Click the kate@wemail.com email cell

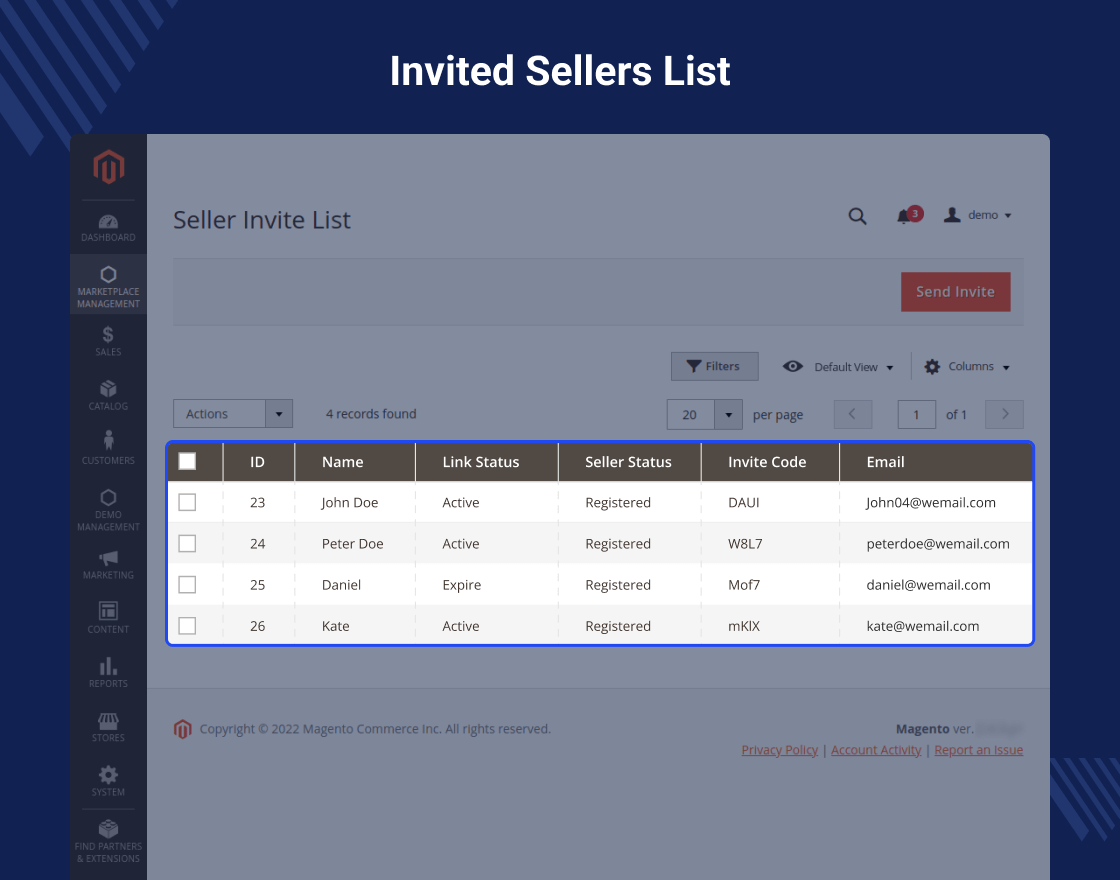[x=923, y=626]
